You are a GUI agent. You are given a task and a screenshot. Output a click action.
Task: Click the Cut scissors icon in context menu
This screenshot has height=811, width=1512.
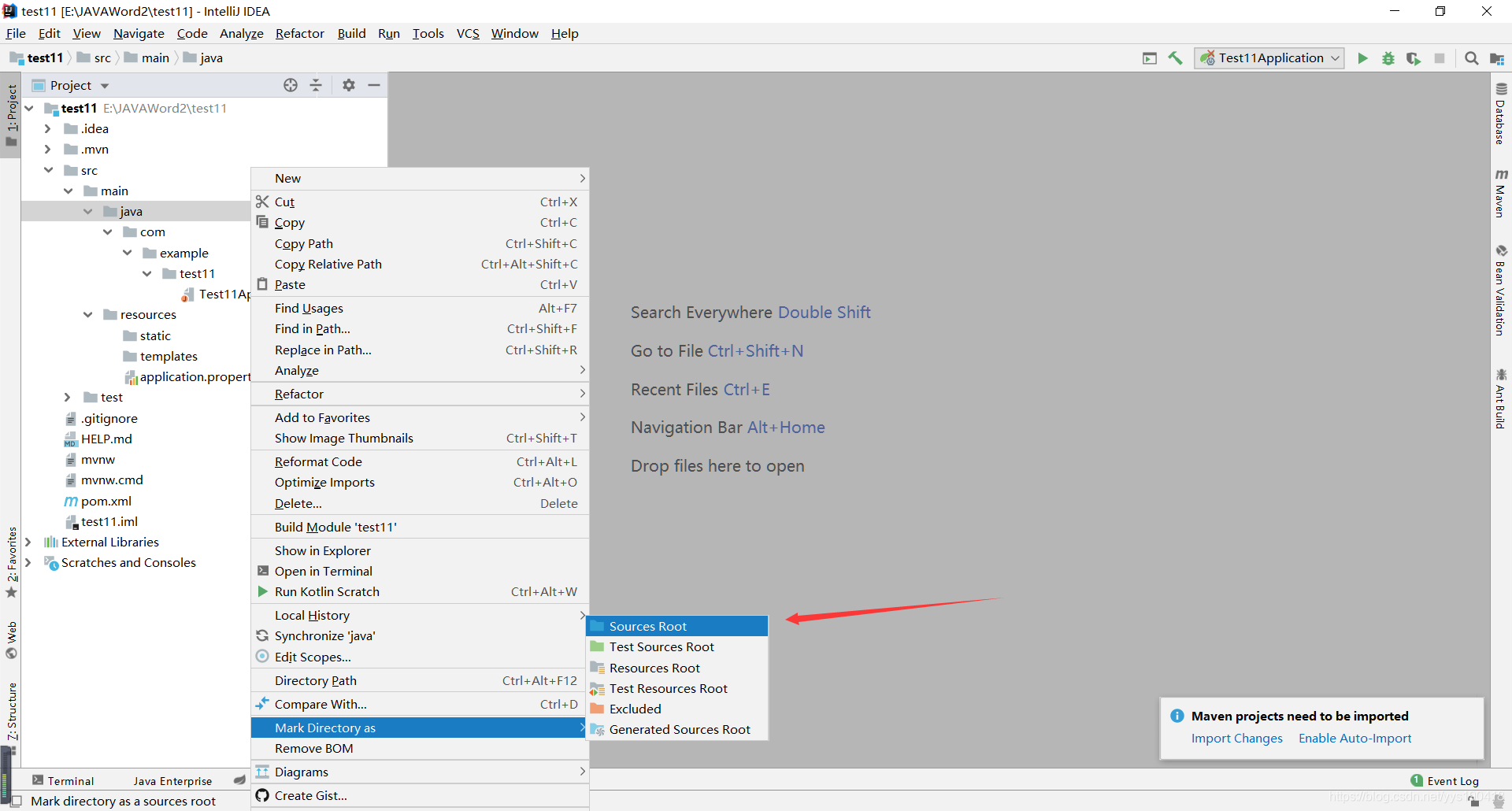pyautogui.click(x=262, y=202)
